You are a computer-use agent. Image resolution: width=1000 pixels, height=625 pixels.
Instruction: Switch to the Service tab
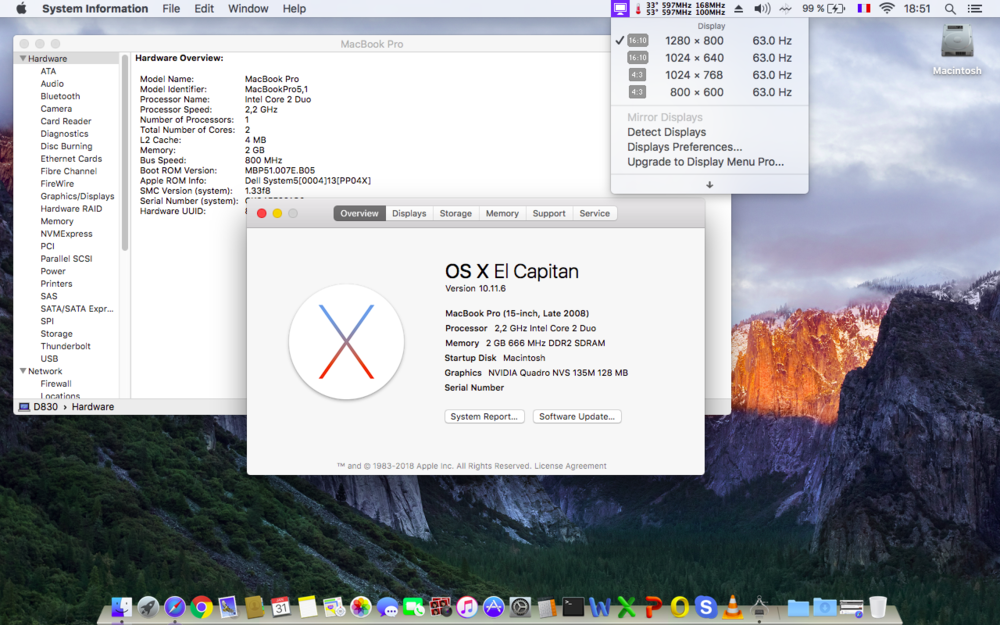coord(594,214)
